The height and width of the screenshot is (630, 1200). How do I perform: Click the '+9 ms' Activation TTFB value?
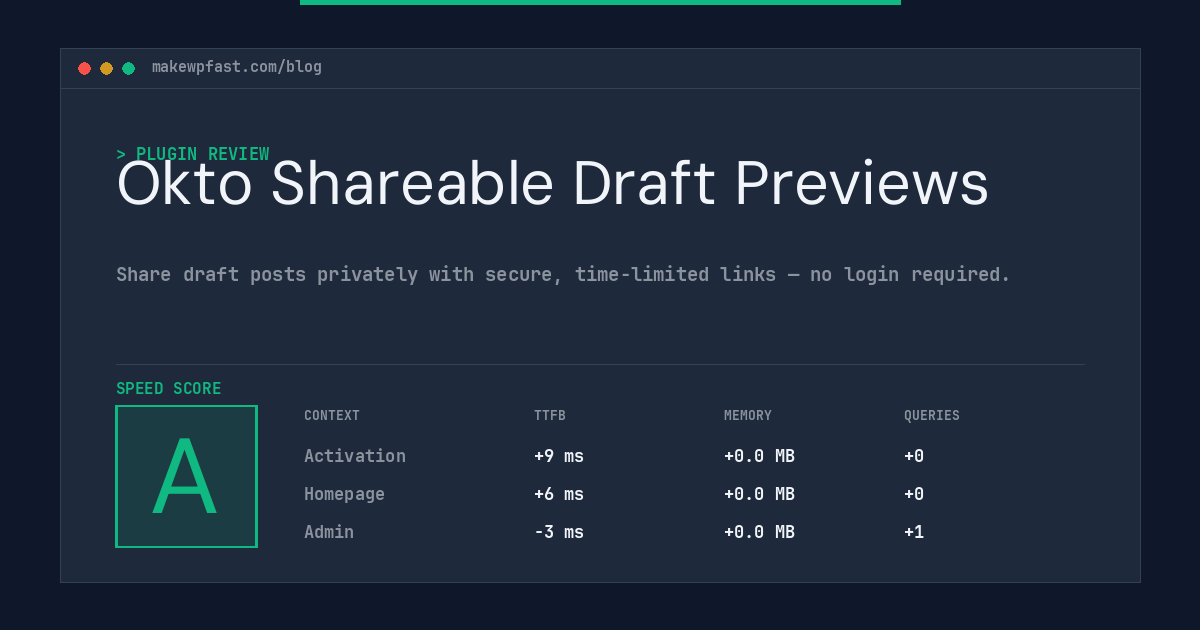(559, 456)
